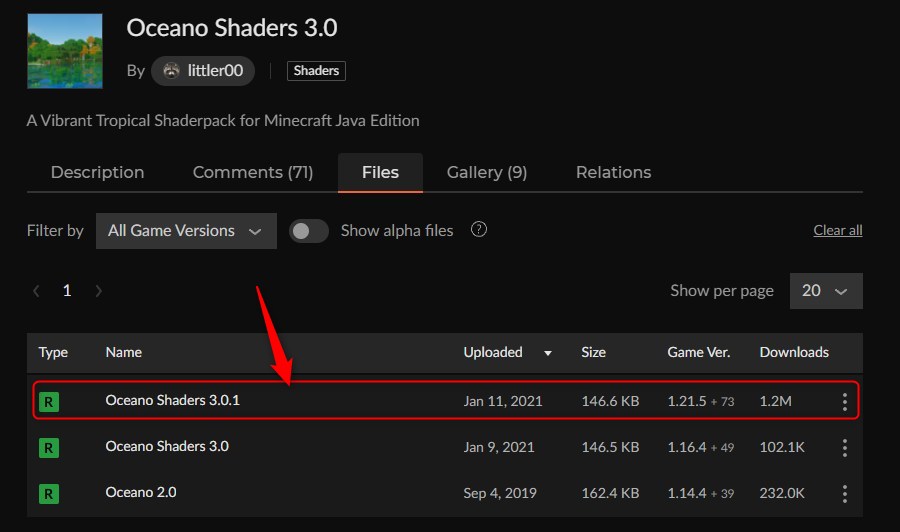Select the Files tab

click(x=381, y=172)
